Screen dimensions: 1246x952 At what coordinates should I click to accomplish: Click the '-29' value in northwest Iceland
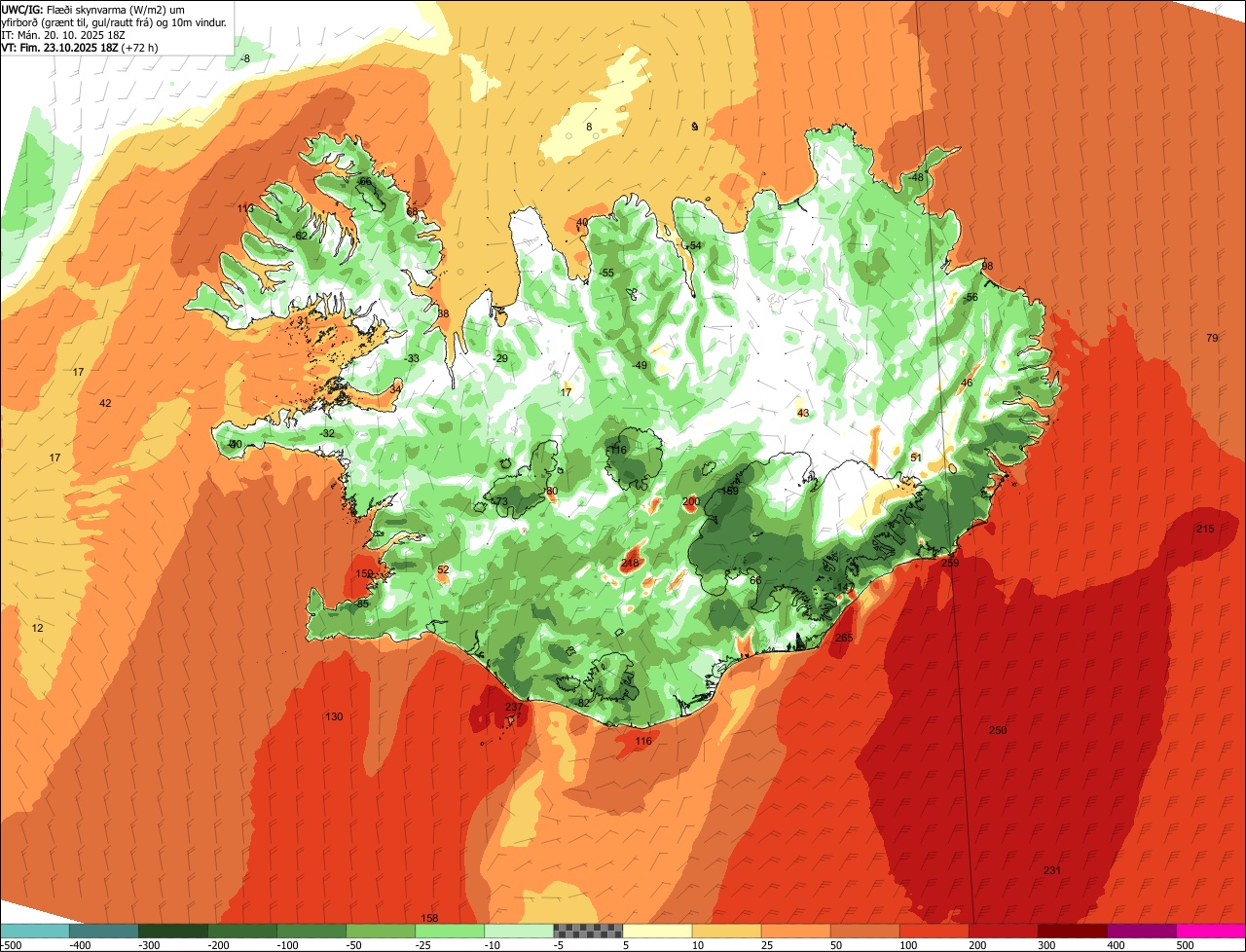pyautogui.click(x=499, y=358)
